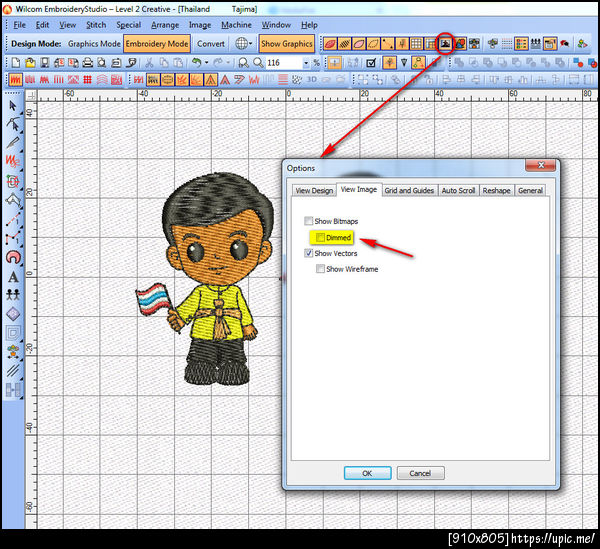Viewport: 600px width, 549px height.
Task: Open the Help menu
Action: 309,25
